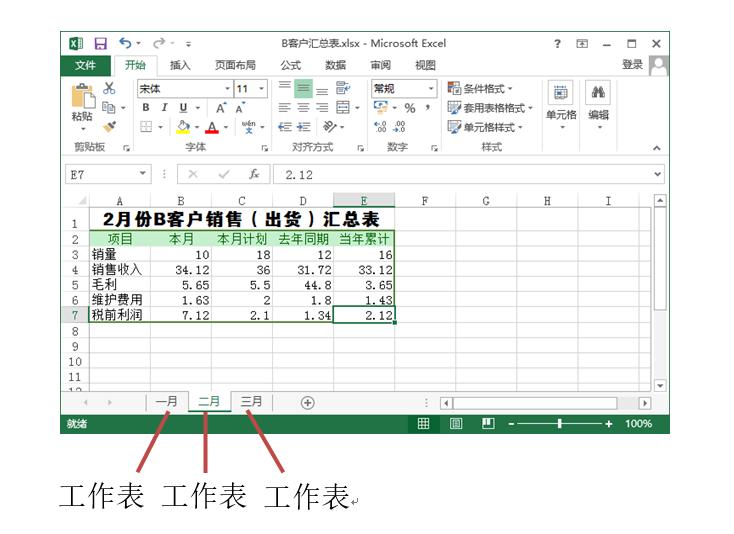This screenshot has height=534, width=734.
Task: Click the cell borders icon
Action: tap(146, 127)
